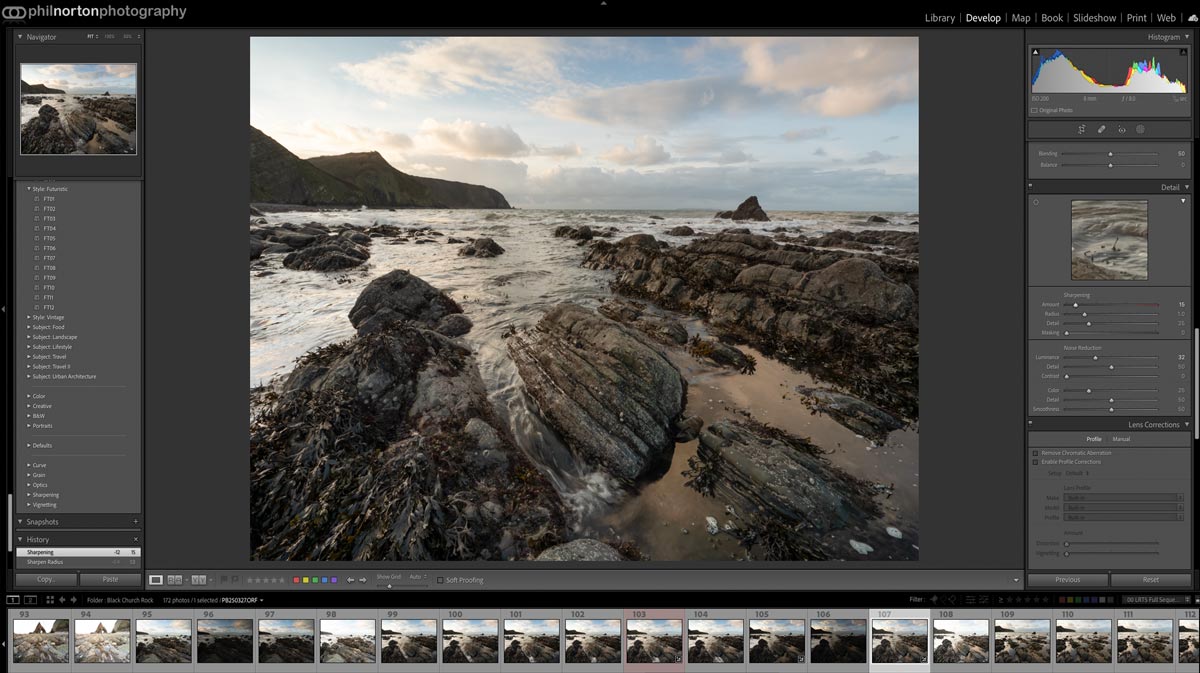Adjust the Luminance noise reduction slider
This screenshot has width=1200, height=673.
click(x=1095, y=357)
